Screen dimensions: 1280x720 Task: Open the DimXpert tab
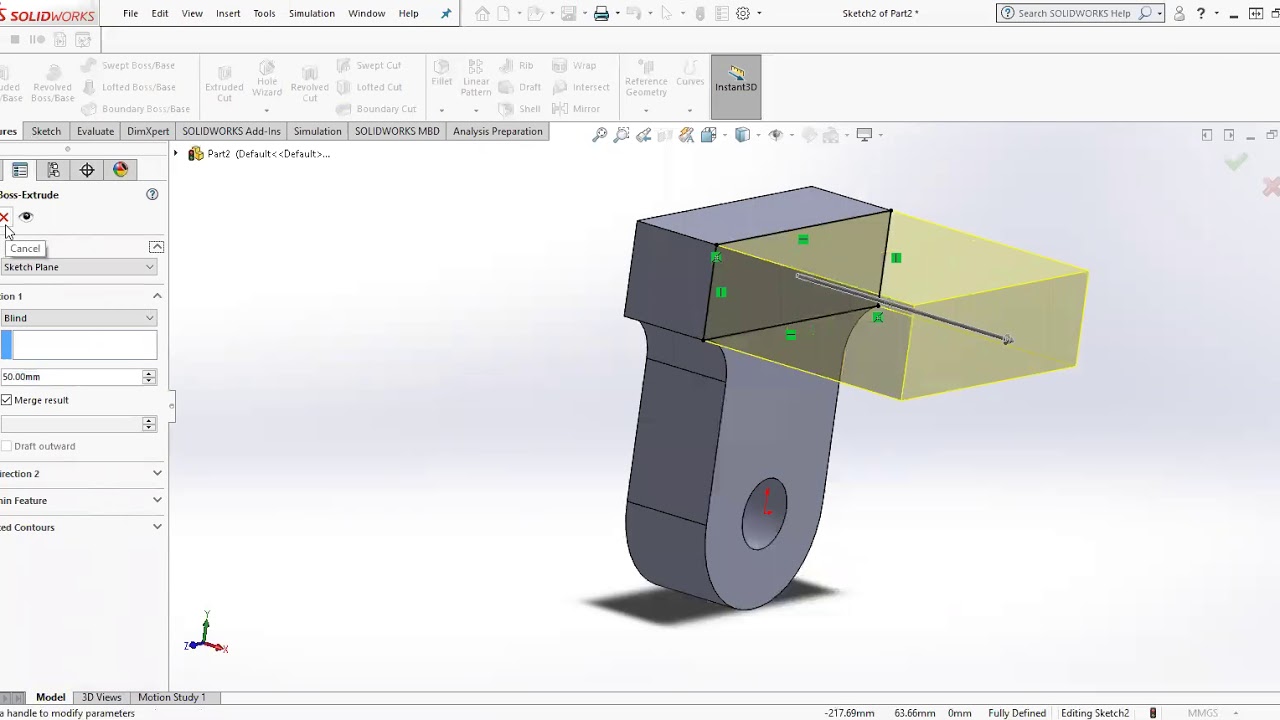point(148,131)
